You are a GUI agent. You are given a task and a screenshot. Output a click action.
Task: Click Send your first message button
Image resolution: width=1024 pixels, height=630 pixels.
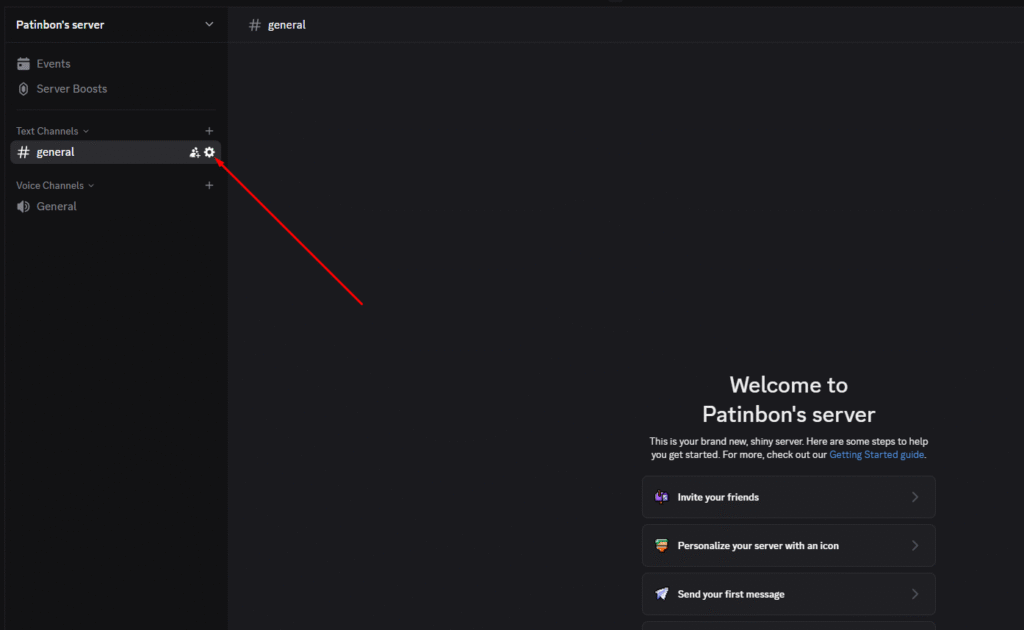[788, 593]
